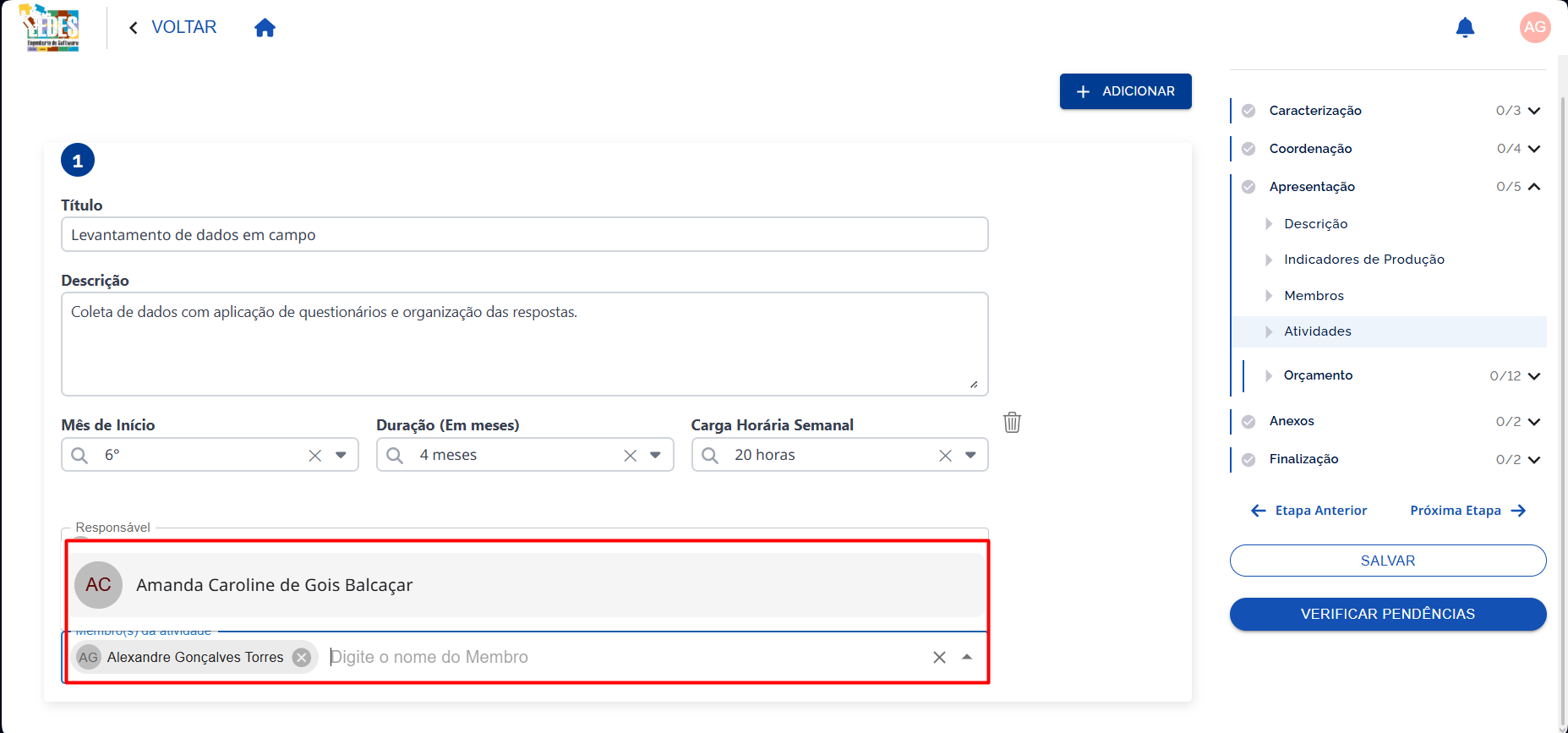Click the Título input field
Image resolution: width=1568 pixels, height=733 pixels.
[x=524, y=234]
